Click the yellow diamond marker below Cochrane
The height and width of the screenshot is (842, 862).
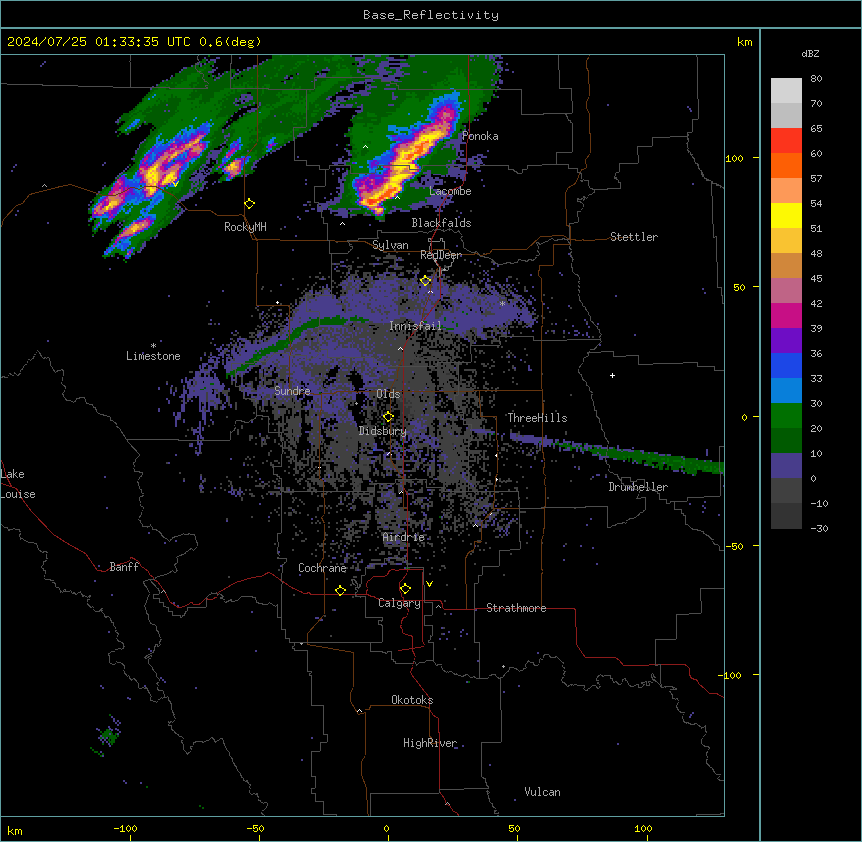pos(340,590)
